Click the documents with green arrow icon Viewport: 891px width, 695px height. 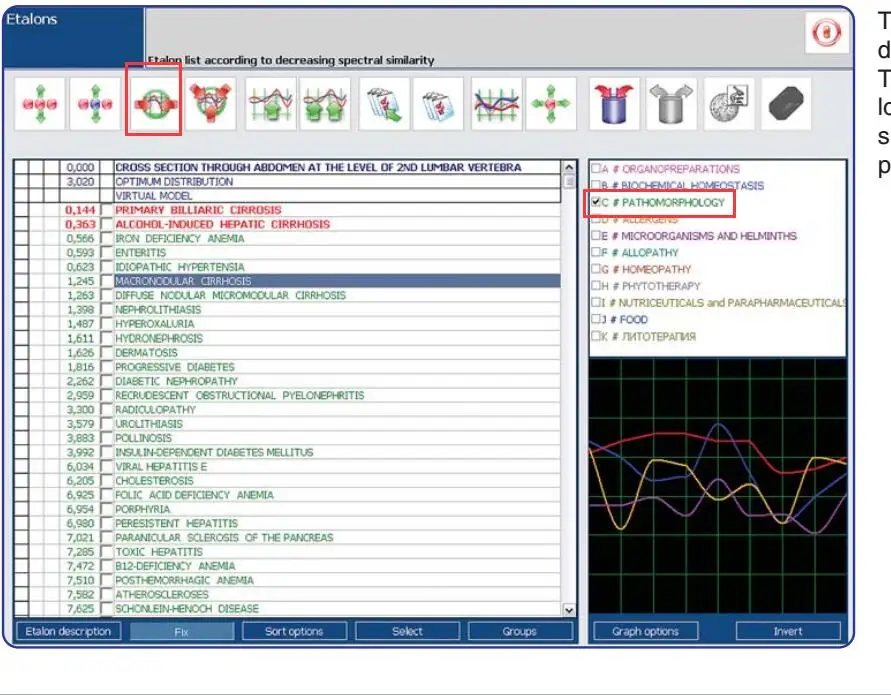[384, 105]
